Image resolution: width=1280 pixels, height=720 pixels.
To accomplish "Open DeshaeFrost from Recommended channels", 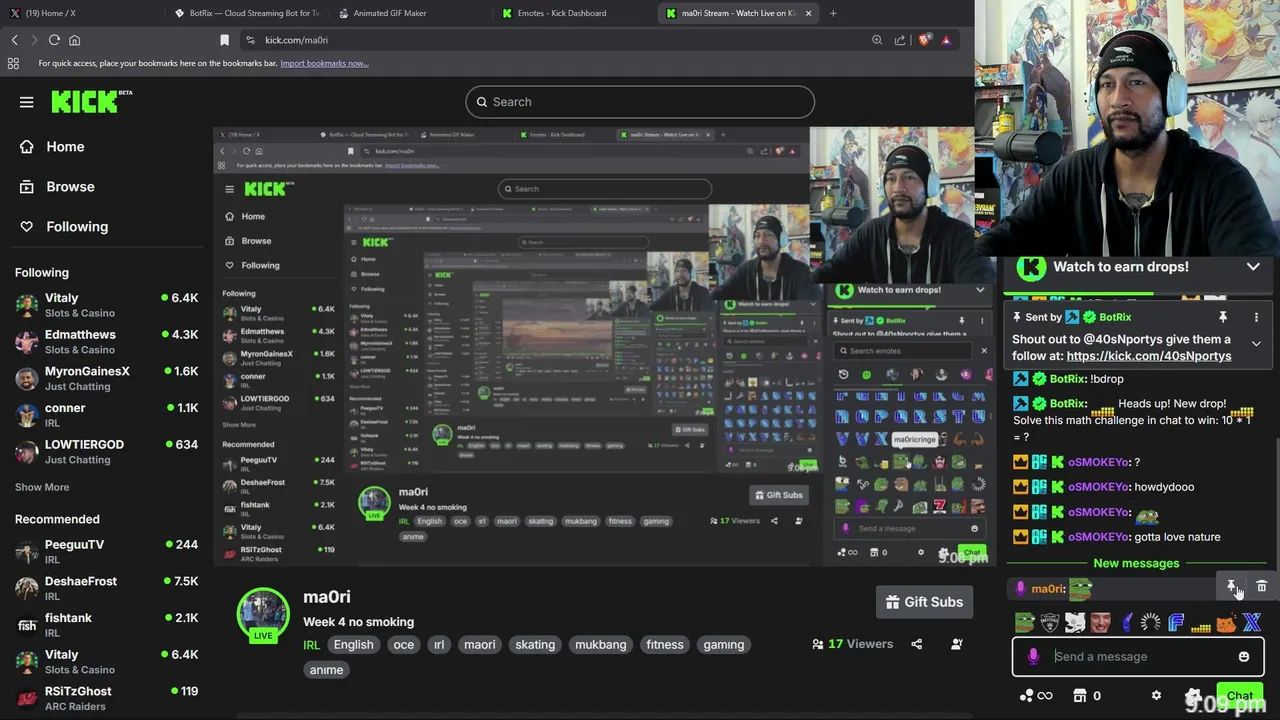I will point(106,588).
